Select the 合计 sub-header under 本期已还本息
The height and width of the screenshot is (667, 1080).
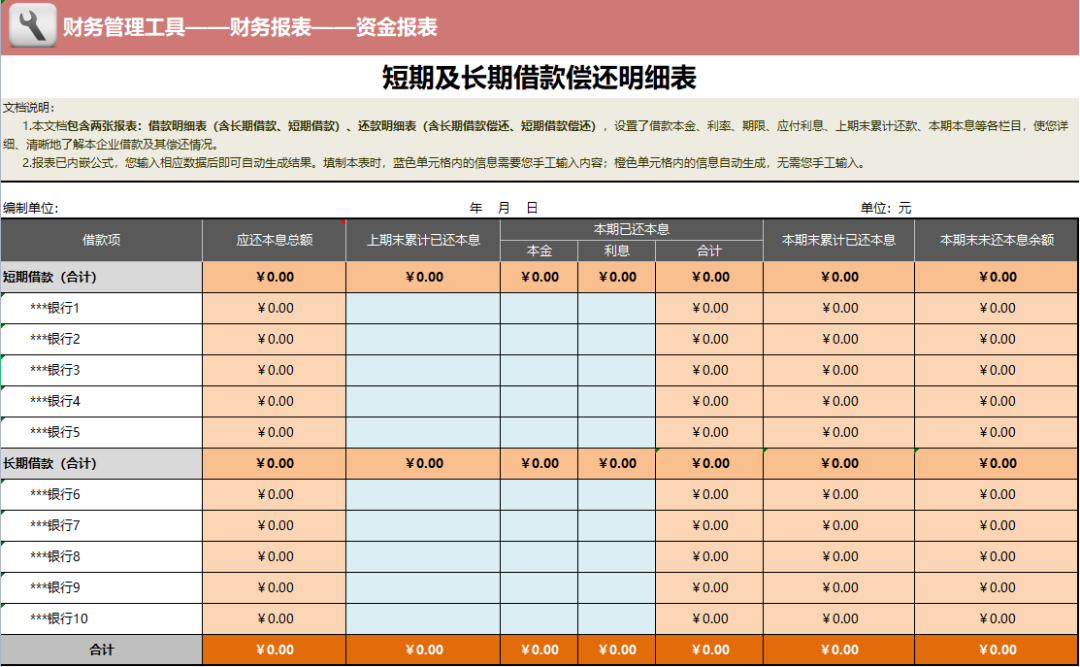point(709,251)
